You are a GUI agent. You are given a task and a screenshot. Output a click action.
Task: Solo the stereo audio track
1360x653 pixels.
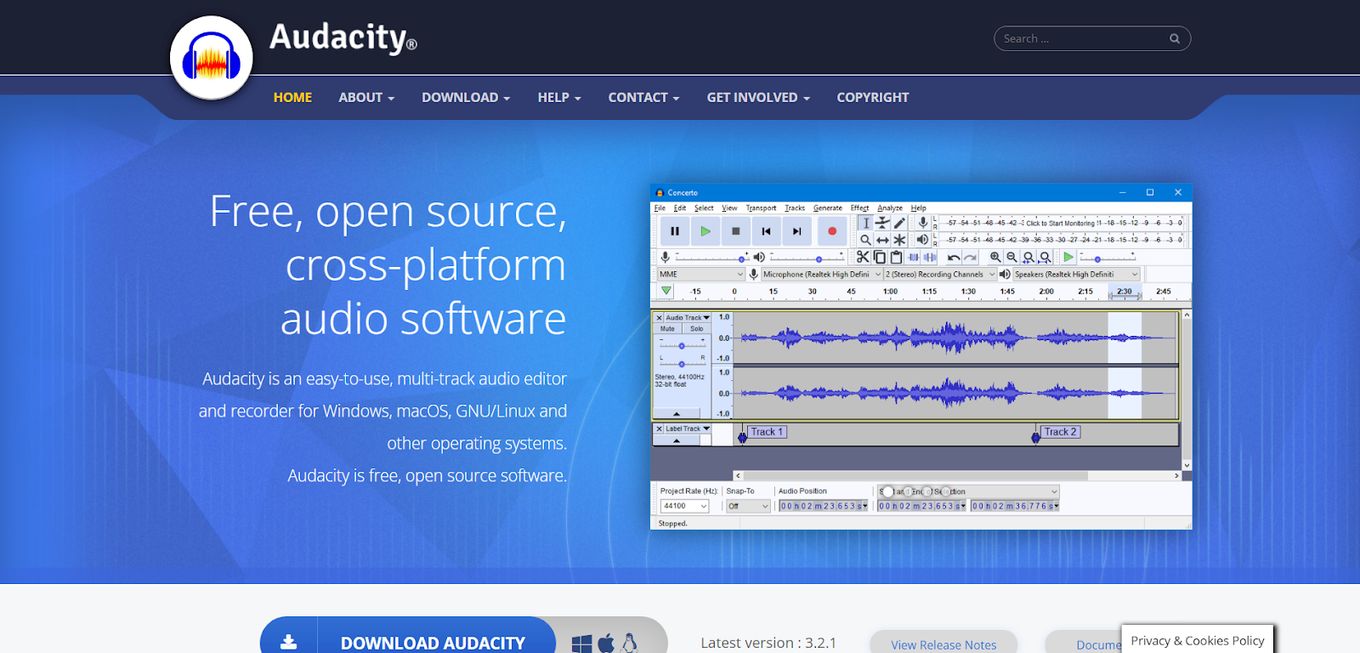[x=696, y=329]
